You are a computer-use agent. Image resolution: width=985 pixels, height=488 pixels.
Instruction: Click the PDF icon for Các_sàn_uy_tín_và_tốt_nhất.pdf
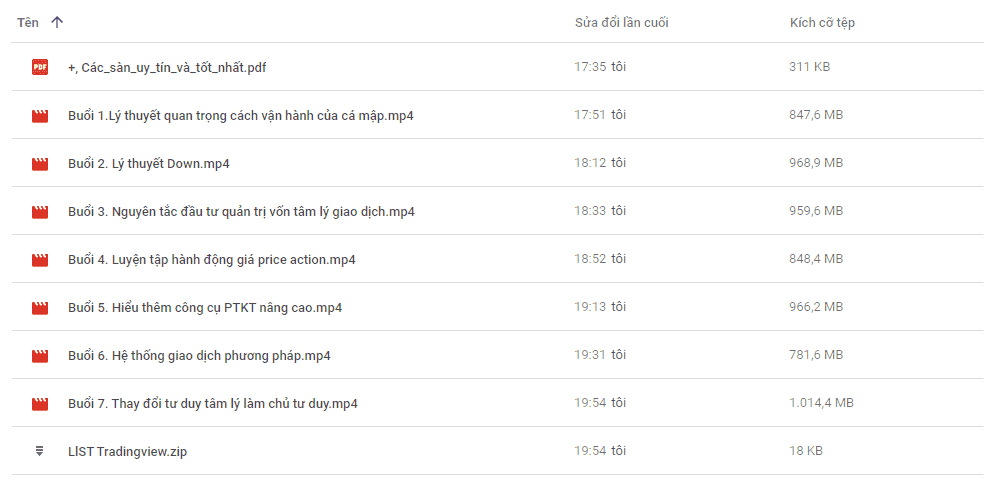pos(40,67)
